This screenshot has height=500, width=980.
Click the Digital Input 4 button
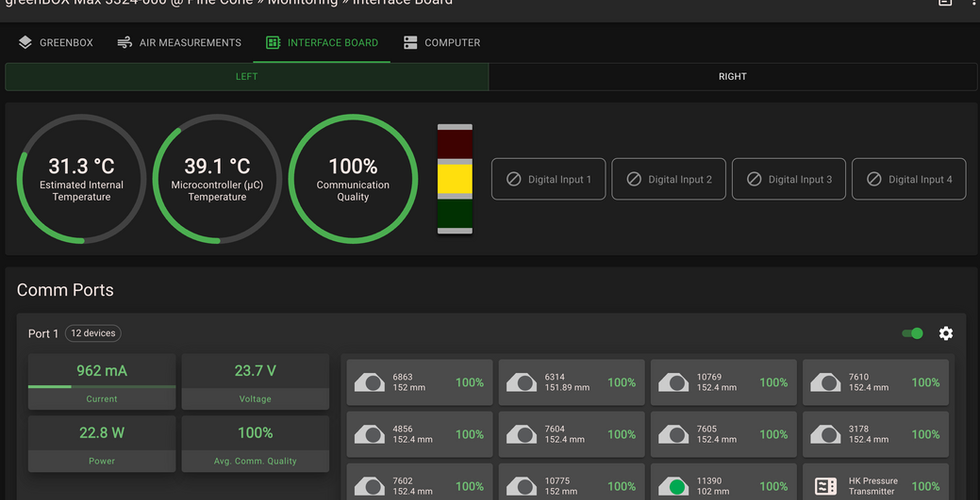click(x=909, y=179)
